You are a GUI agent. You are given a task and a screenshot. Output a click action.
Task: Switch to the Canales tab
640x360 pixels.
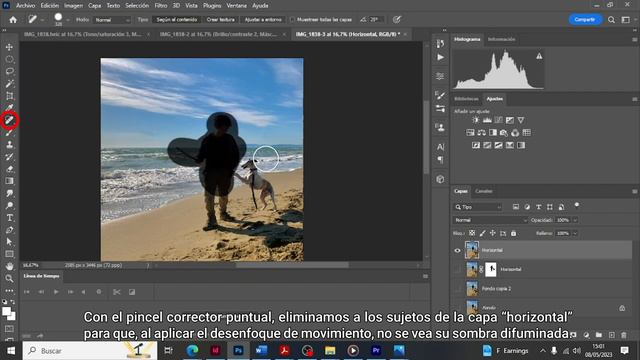pos(484,191)
